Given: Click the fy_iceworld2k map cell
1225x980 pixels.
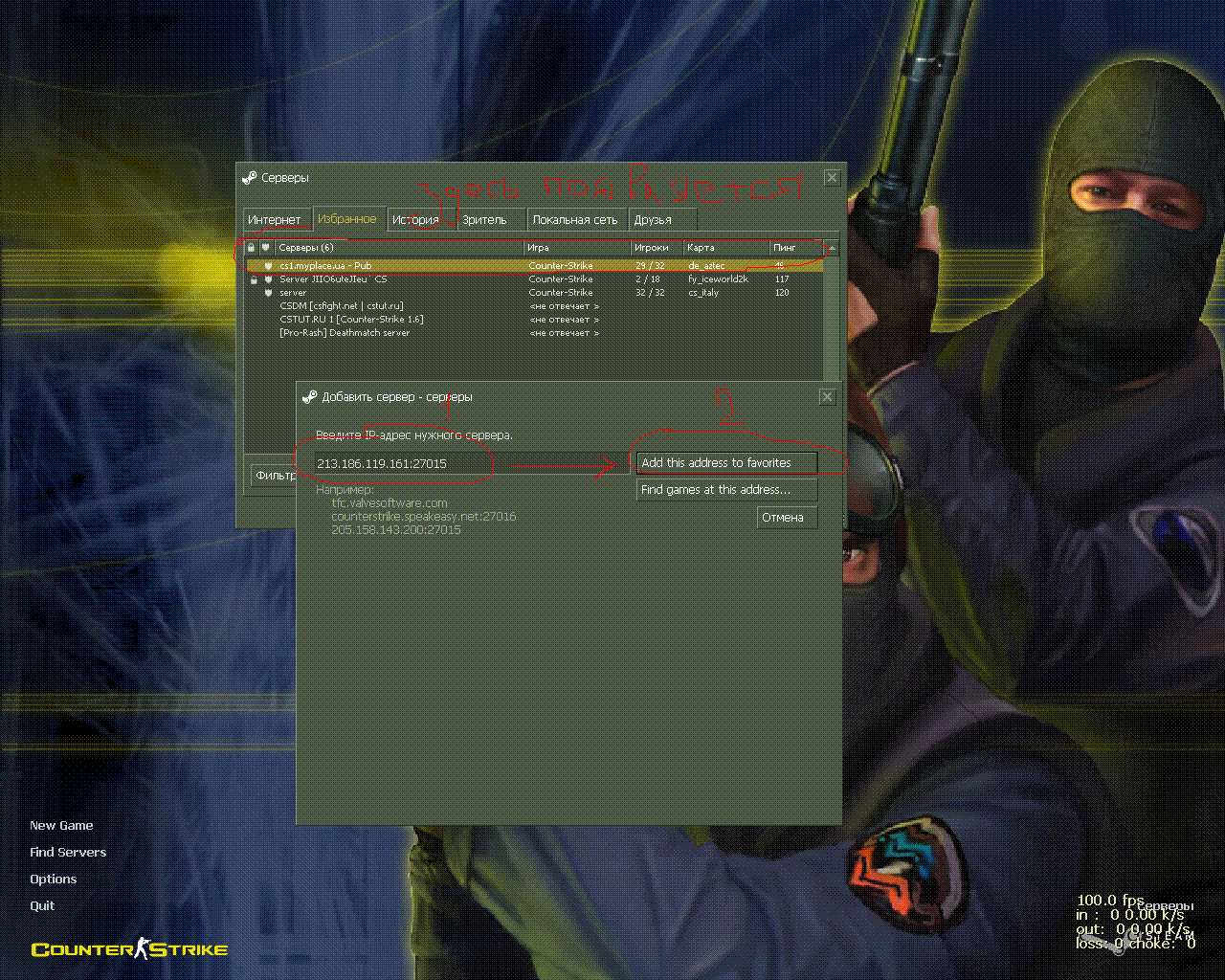Looking at the screenshot, I should coord(718,279).
